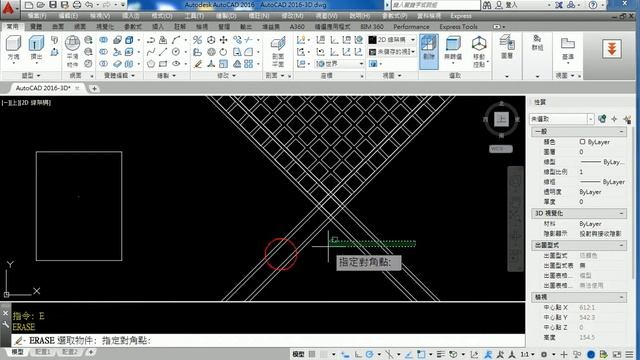Switch to the 實體 ribbon tab
Image resolution: width=640 pixels, height=360 pixels.
[x=36, y=27]
